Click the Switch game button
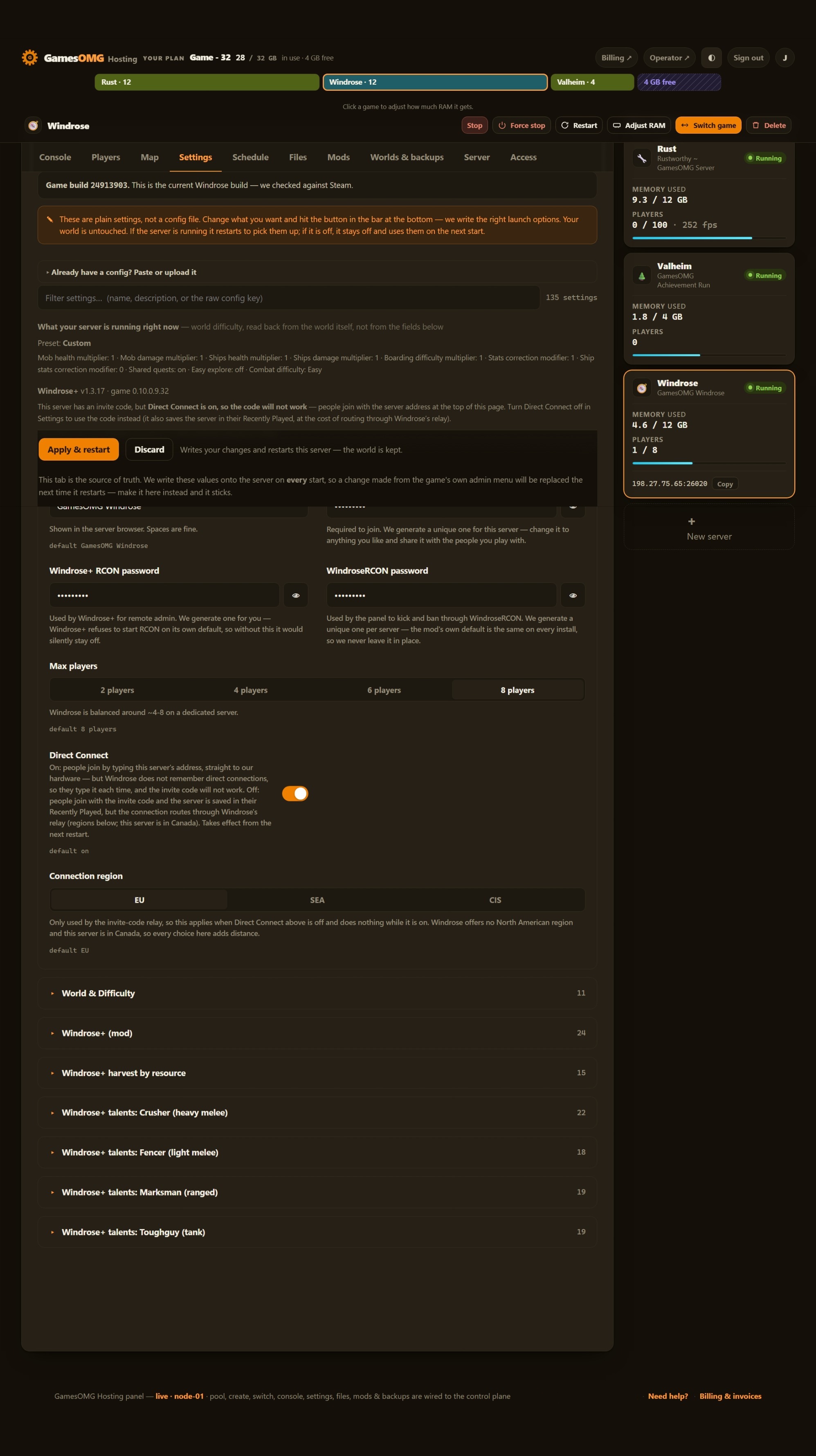Image resolution: width=816 pixels, height=1456 pixels. [x=708, y=126]
